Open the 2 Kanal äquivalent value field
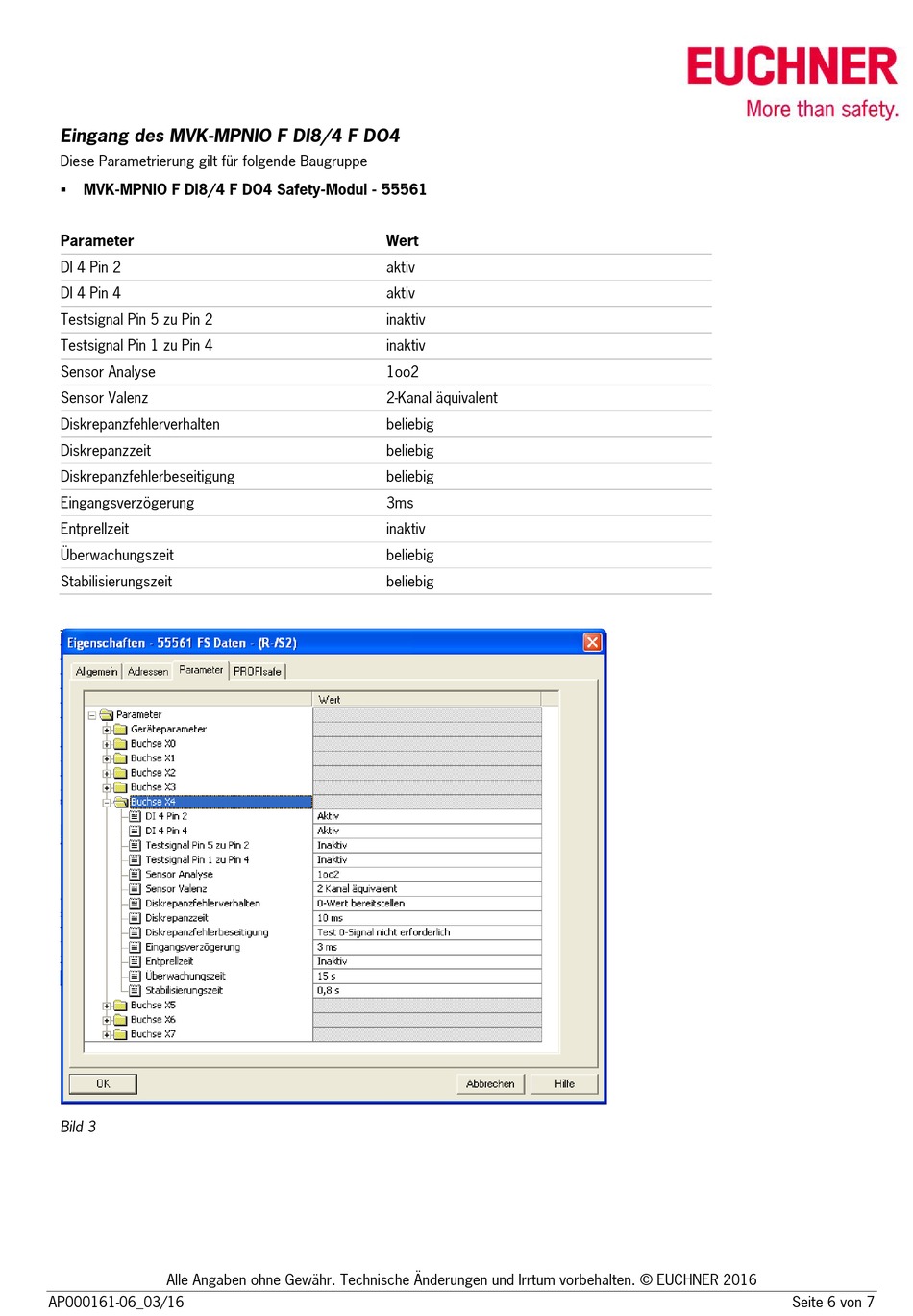This screenshot has height=1316, width=913. pyautogui.click(x=428, y=888)
